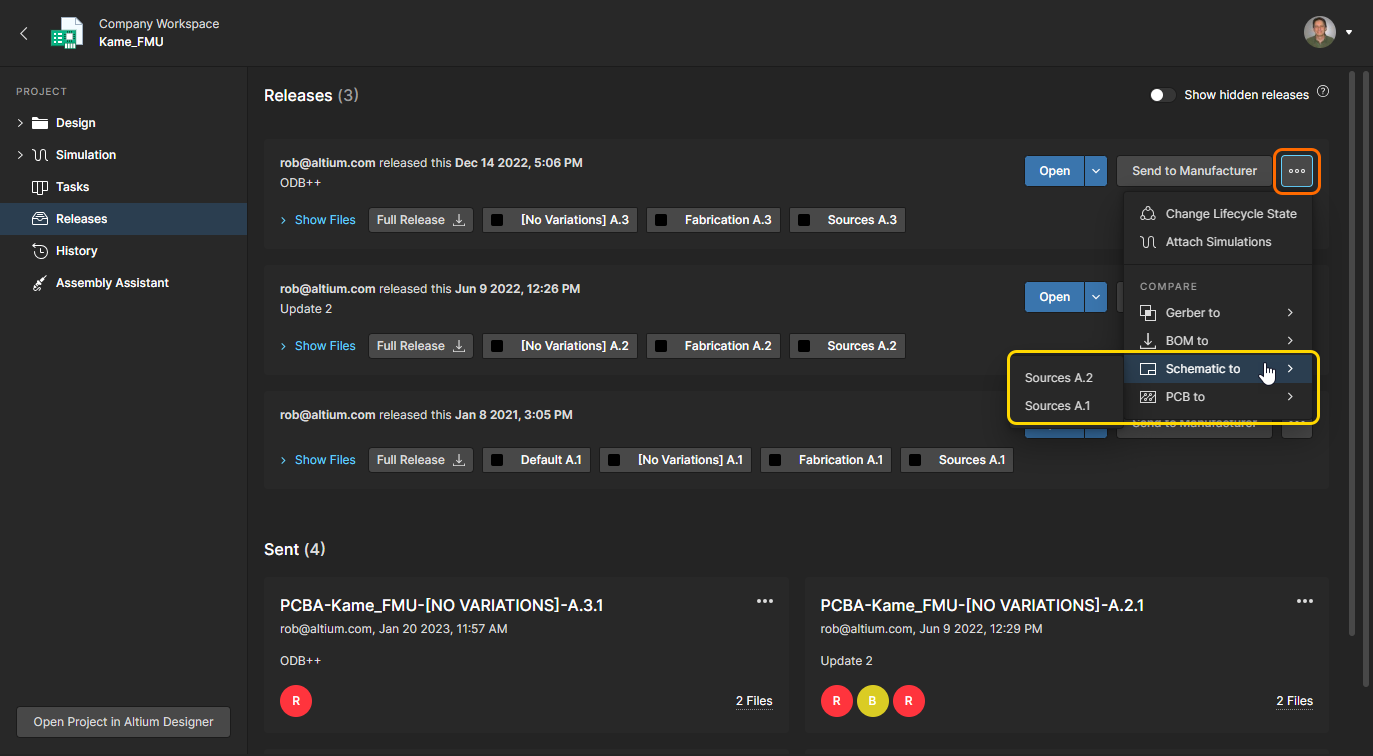Click the releases page vertical scrollbar
The height and width of the screenshot is (756, 1373).
pyautogui.click(x=1353, y=353)
